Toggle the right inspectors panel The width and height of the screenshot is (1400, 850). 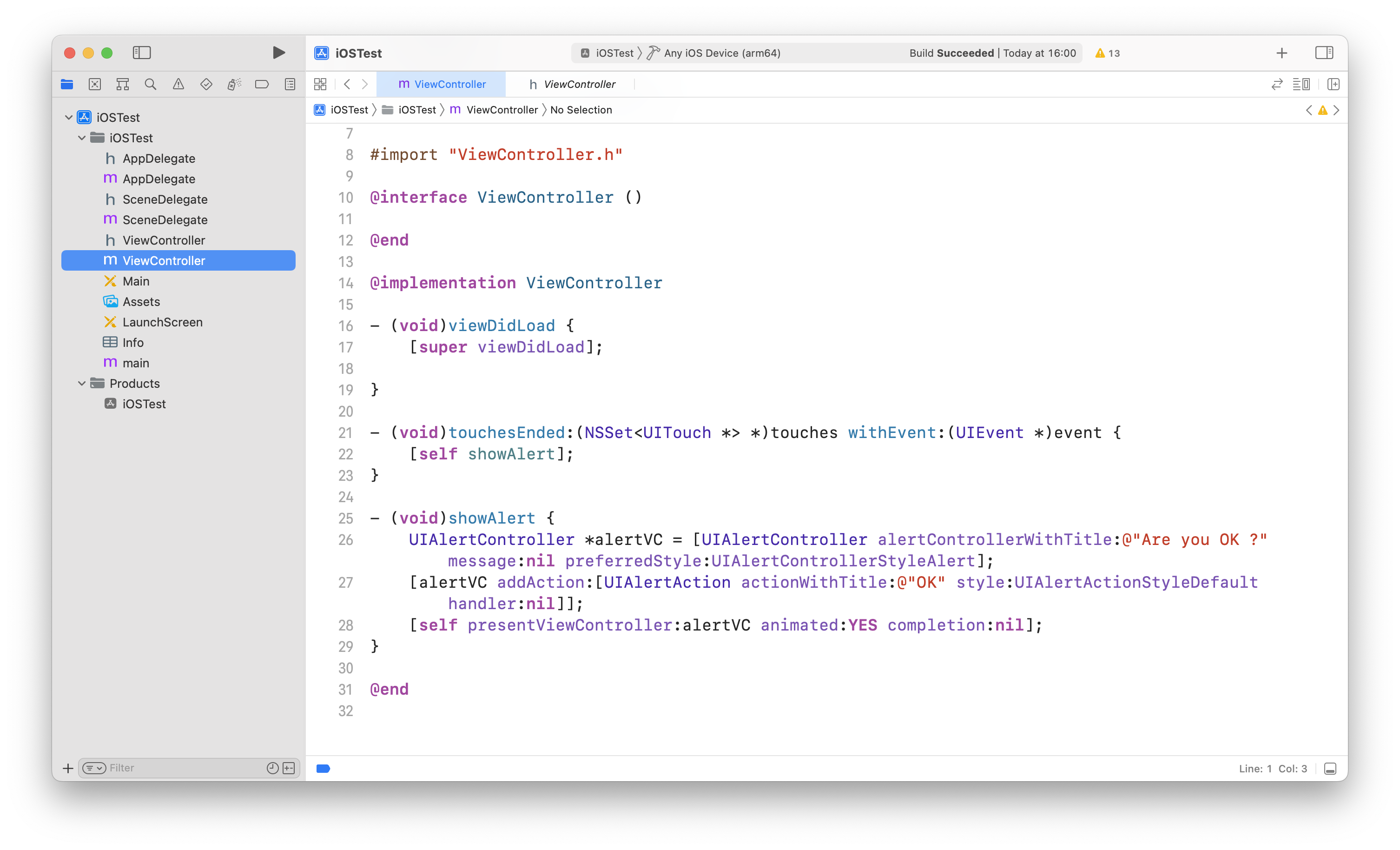pyautogui.click(x=1323, y=53)
